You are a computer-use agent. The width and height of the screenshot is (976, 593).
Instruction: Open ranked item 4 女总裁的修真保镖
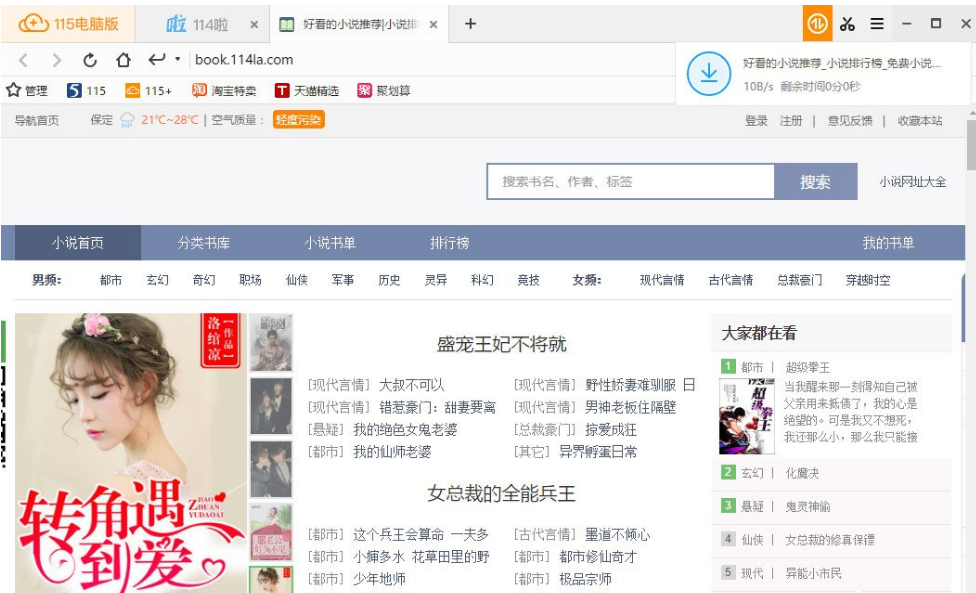pyautogui.click(x=832, y=539)
